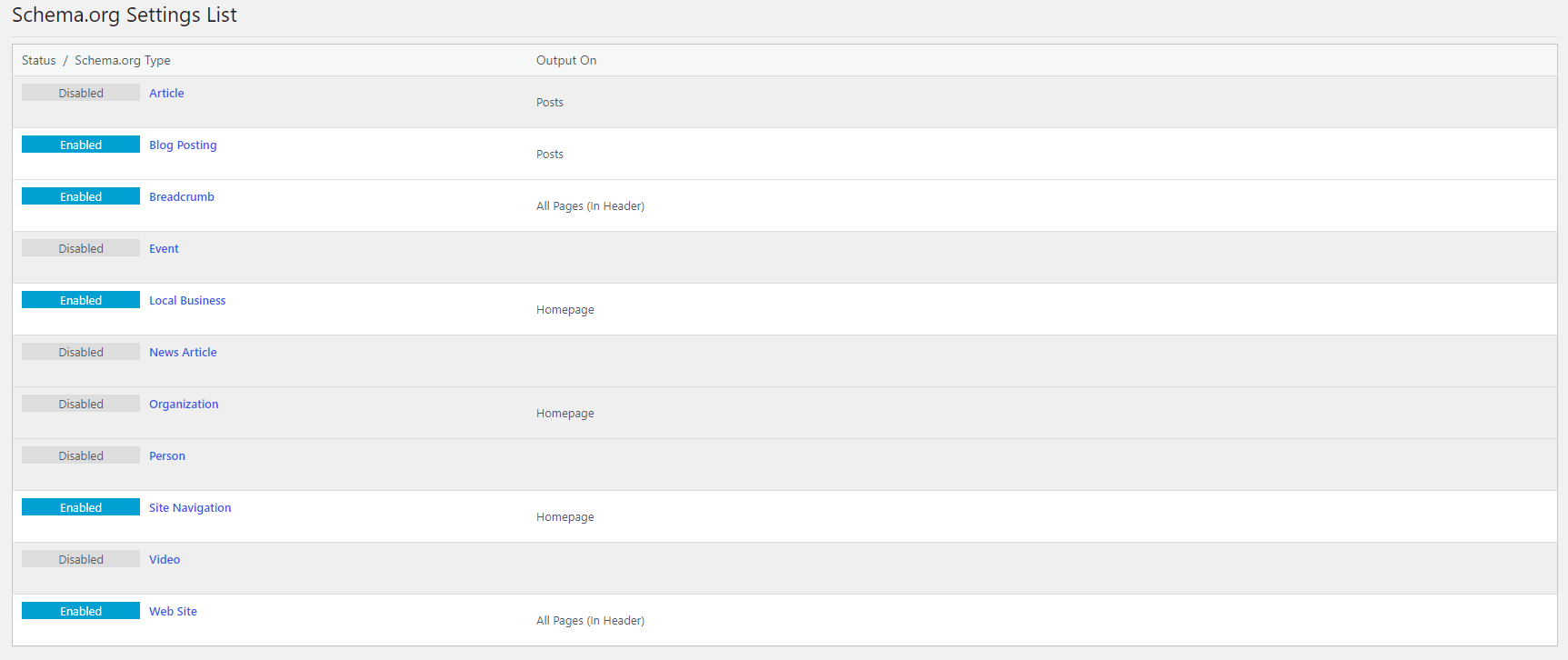Open the Person settings link

point(166,455)
